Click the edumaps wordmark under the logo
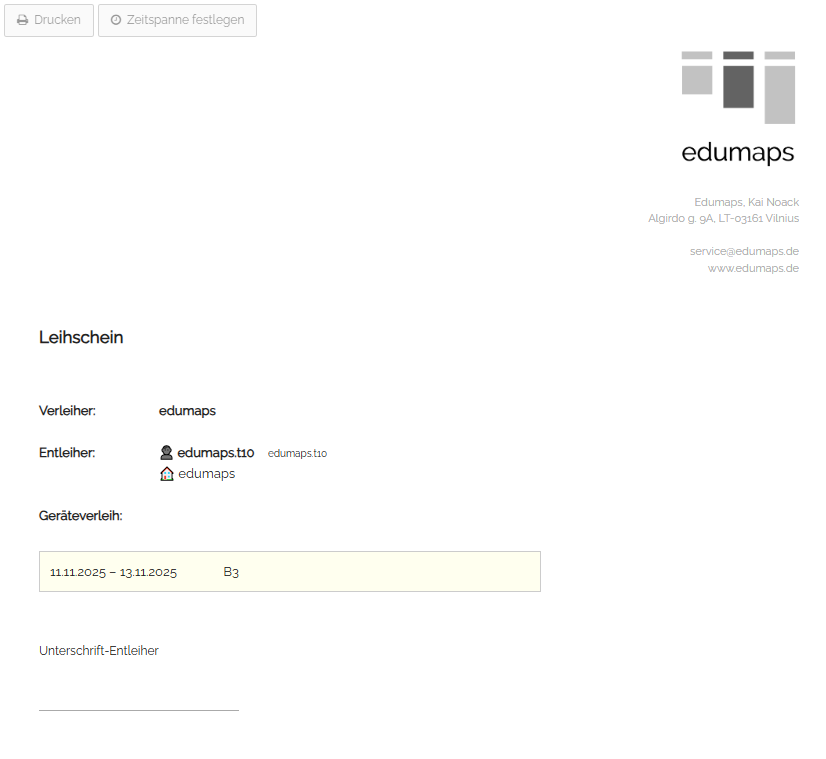This screenshot has height=759, width=826. pyautogui.click(x=737, y=153)
